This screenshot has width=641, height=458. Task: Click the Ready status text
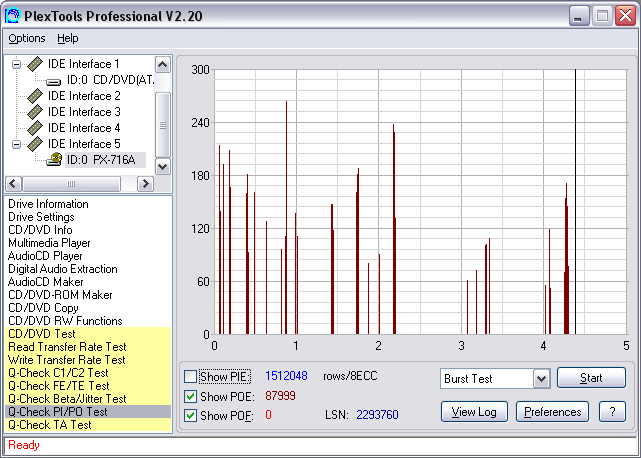tap(24, 445)
